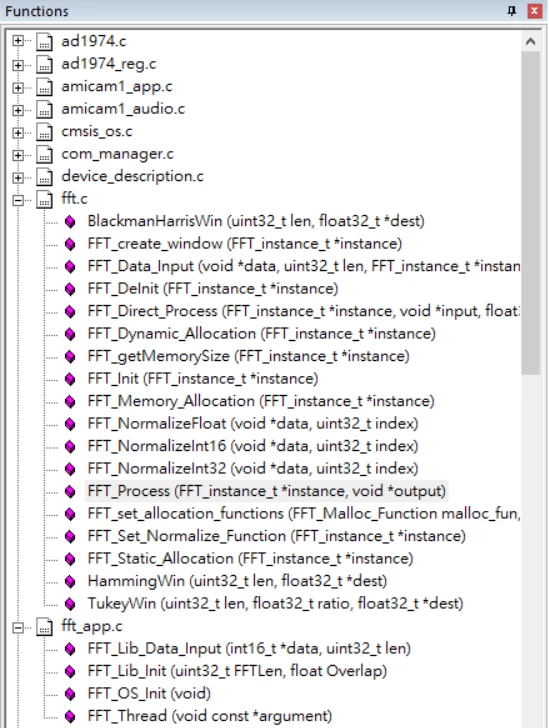549x728 pixels.
Task: Expand the ad1974.c tree node
Action: pyautogui.click(x=18, y=41)
